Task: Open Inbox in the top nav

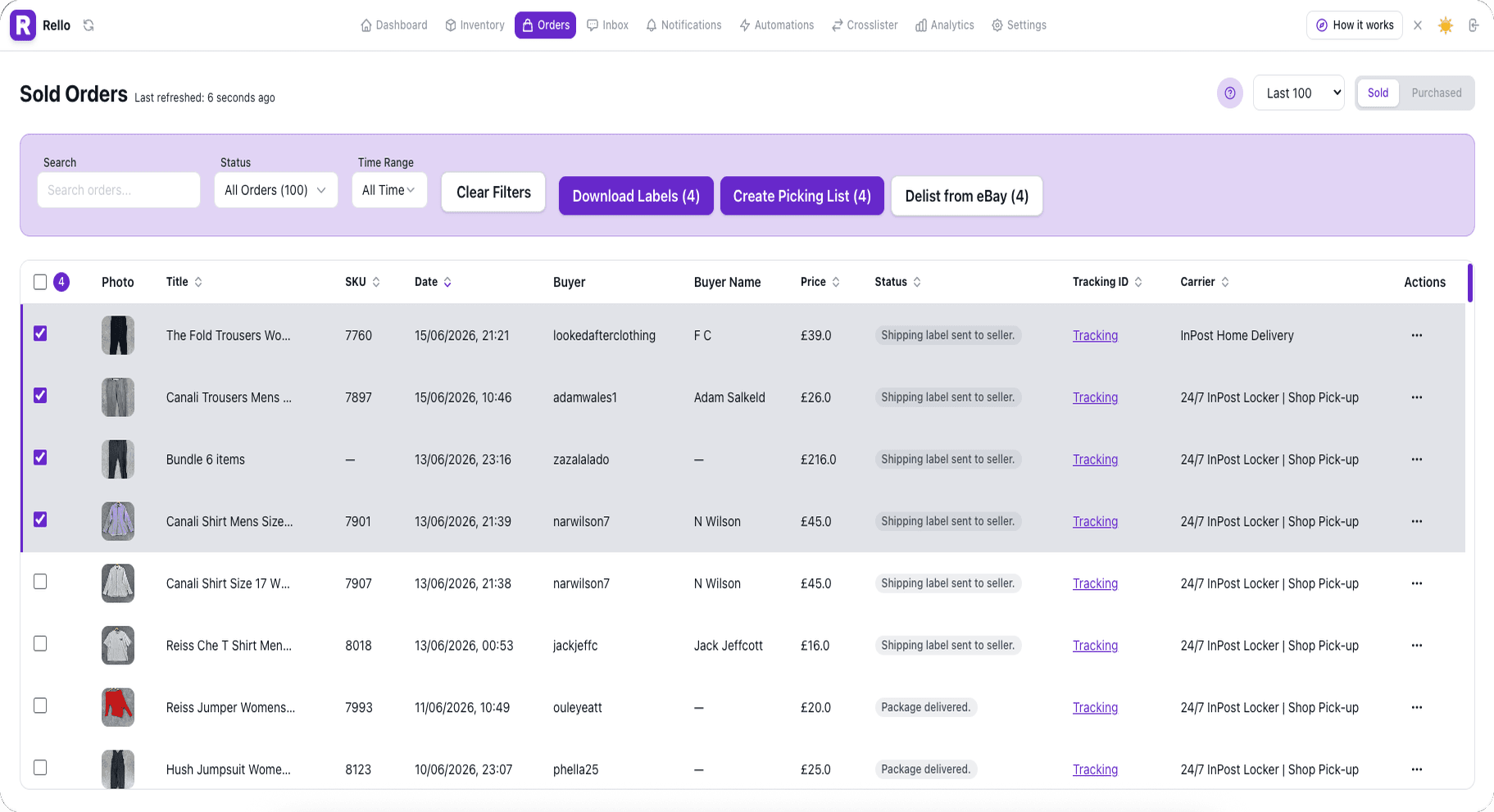Action: point(608,25)
